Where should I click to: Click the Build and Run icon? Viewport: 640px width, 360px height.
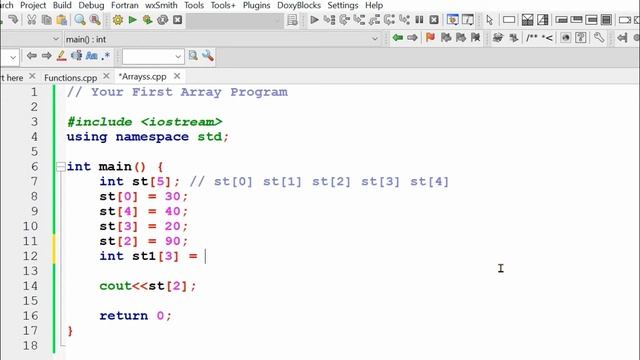147,20
